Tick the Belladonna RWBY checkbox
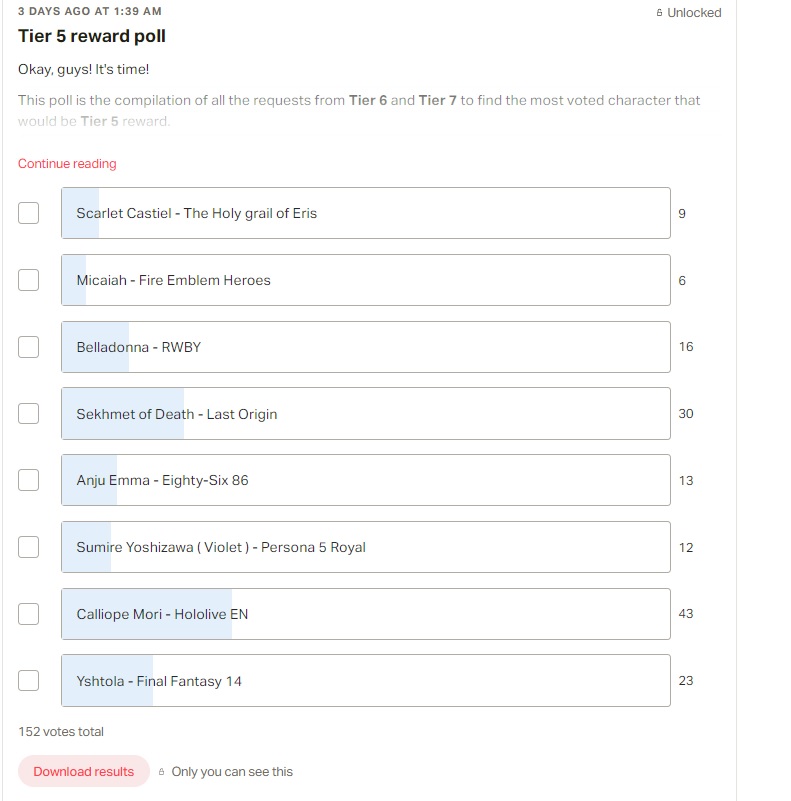The width and height of the screenshot is (791, 801). pos(29,347)
